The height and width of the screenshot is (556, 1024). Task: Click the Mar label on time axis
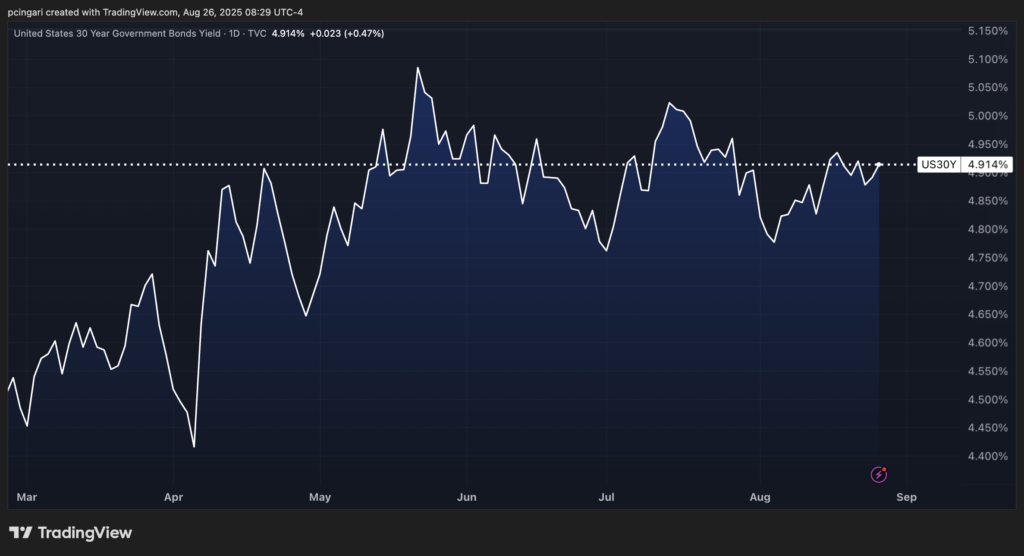(27, 495)
